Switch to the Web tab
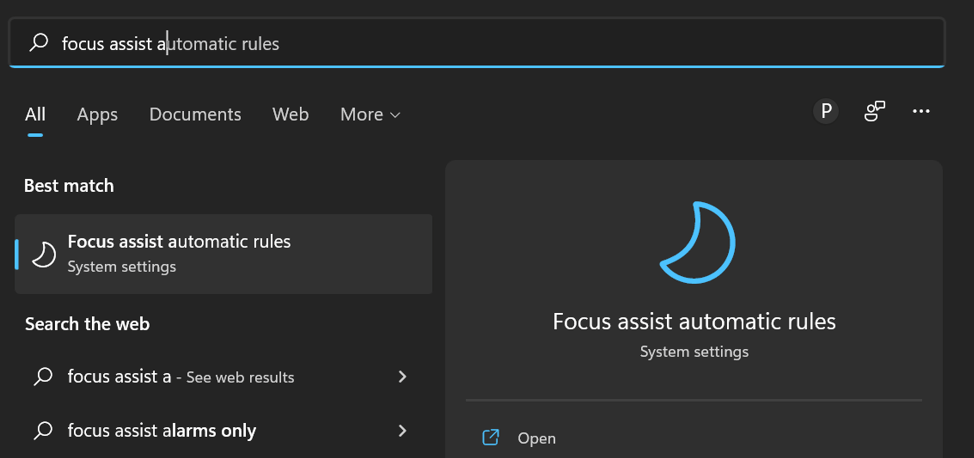974x458 pixels. click(x=291, y=114)
